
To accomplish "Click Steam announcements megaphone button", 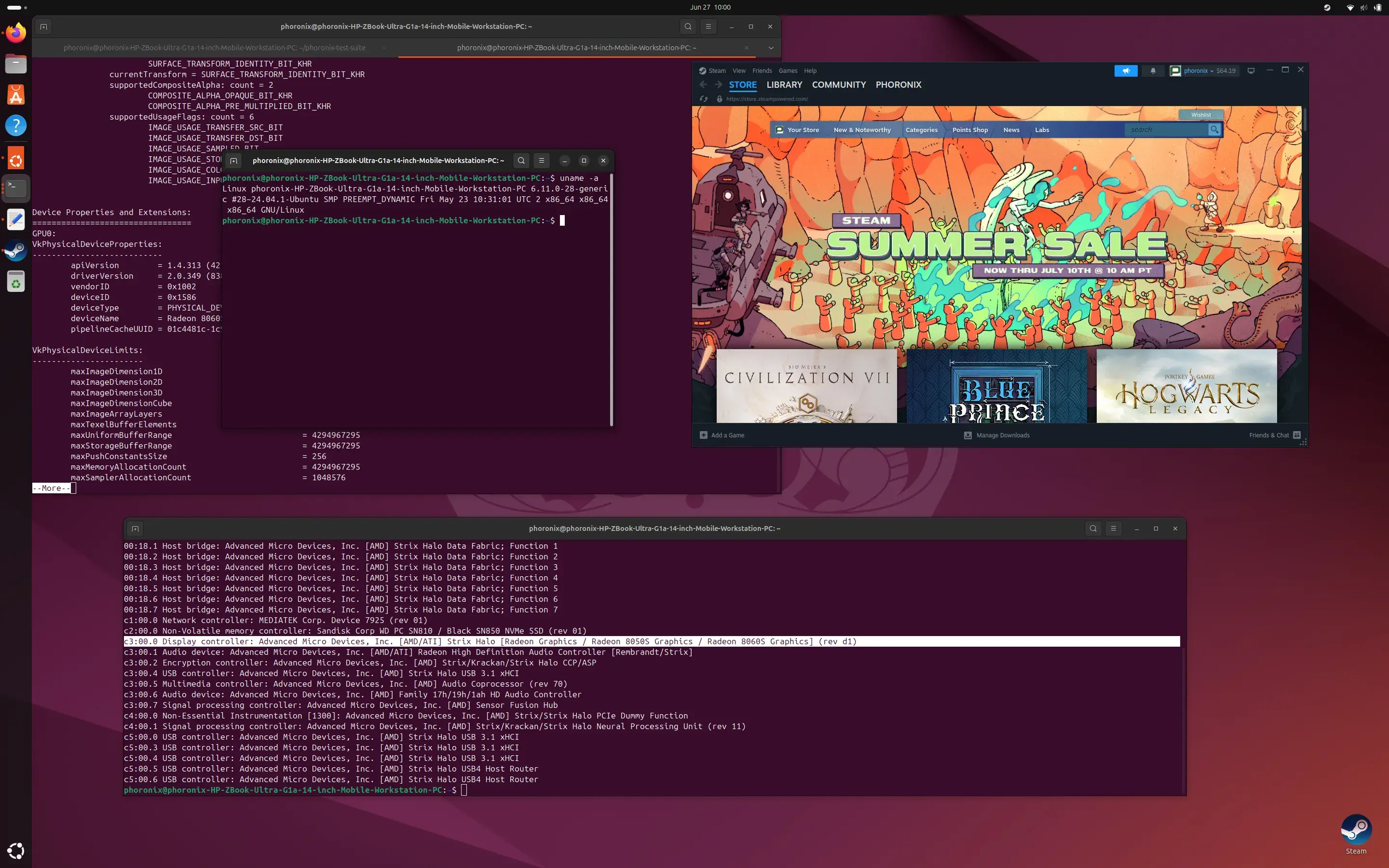I will (x=1126, y=70).
